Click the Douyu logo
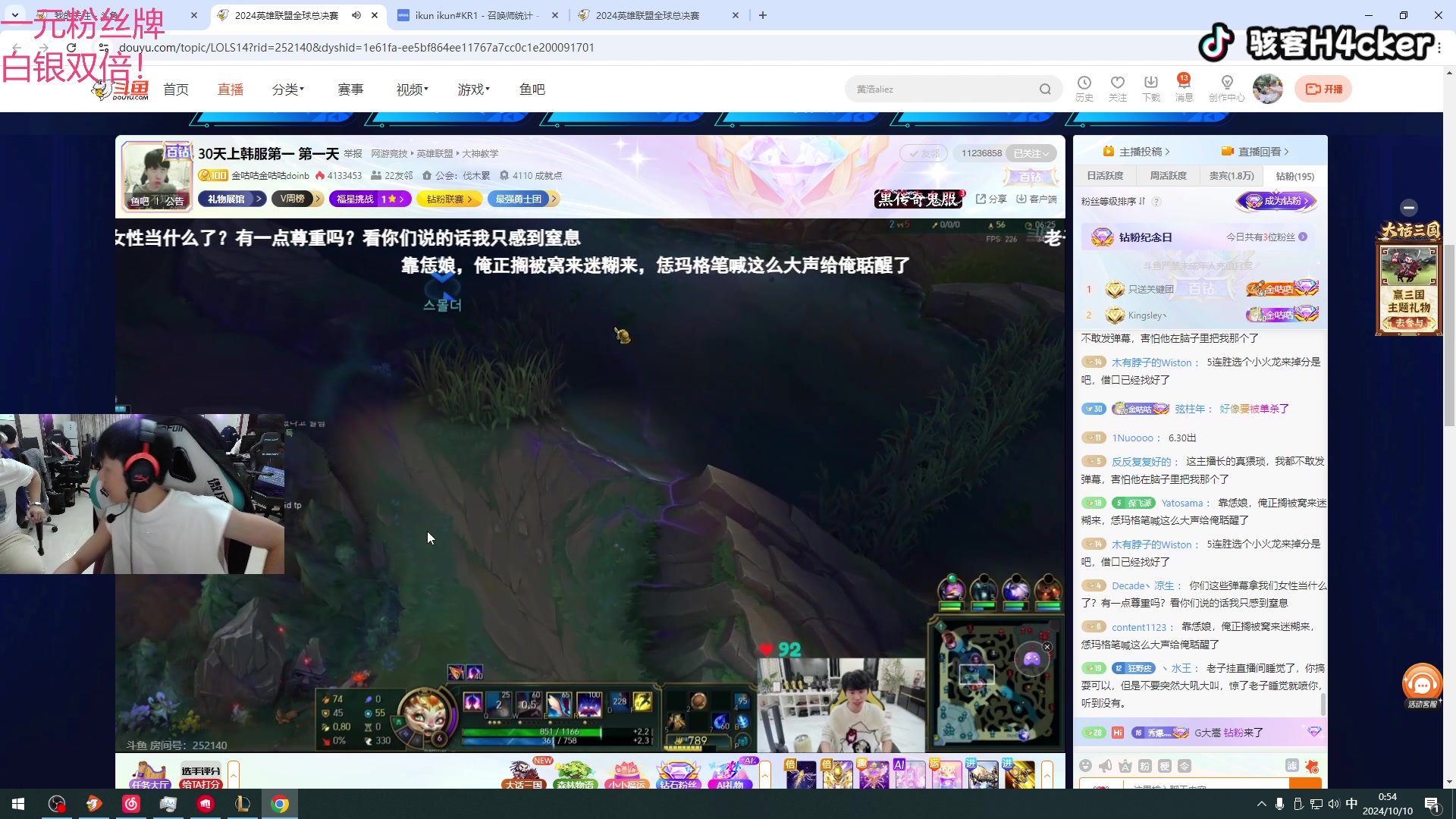1456x819 pixels. (x=121, y=89)
